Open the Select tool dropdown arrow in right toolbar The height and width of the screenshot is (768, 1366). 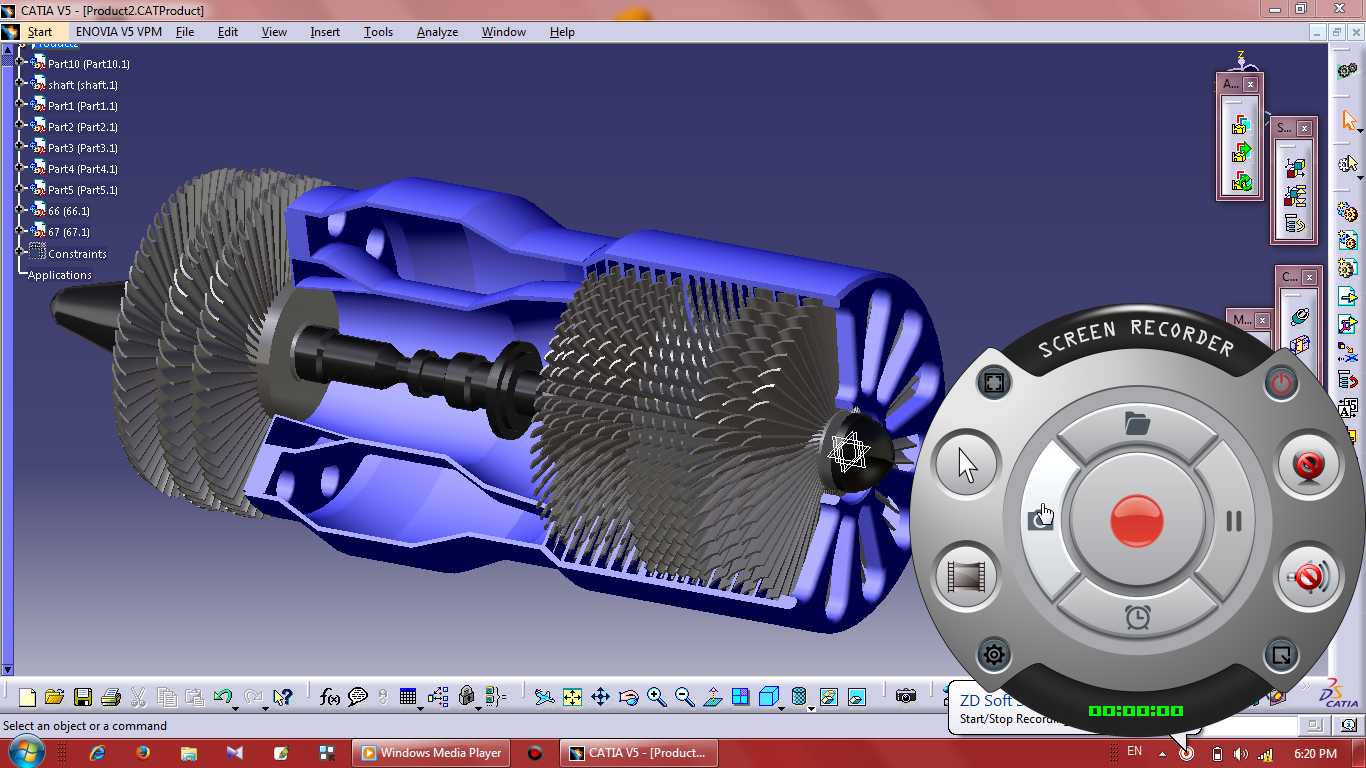tap(1360, 131)
